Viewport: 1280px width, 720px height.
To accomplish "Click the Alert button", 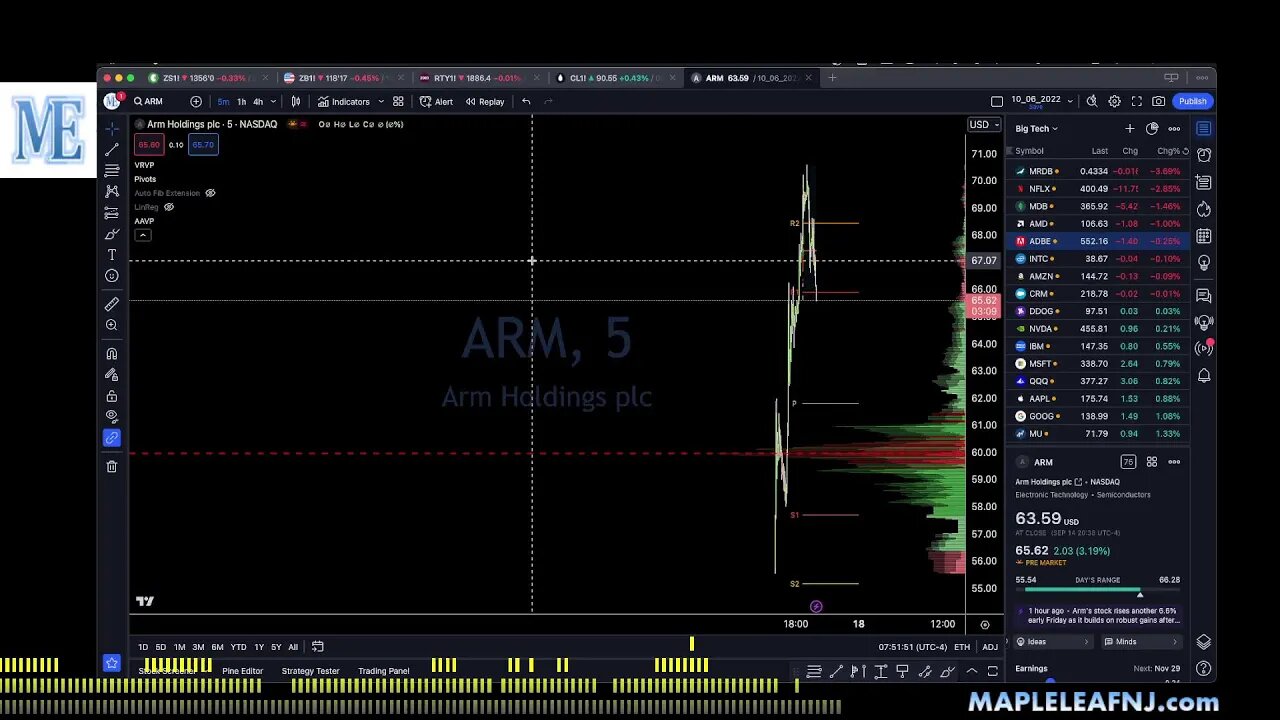I will pyautogui.click(x=436, y=101).
